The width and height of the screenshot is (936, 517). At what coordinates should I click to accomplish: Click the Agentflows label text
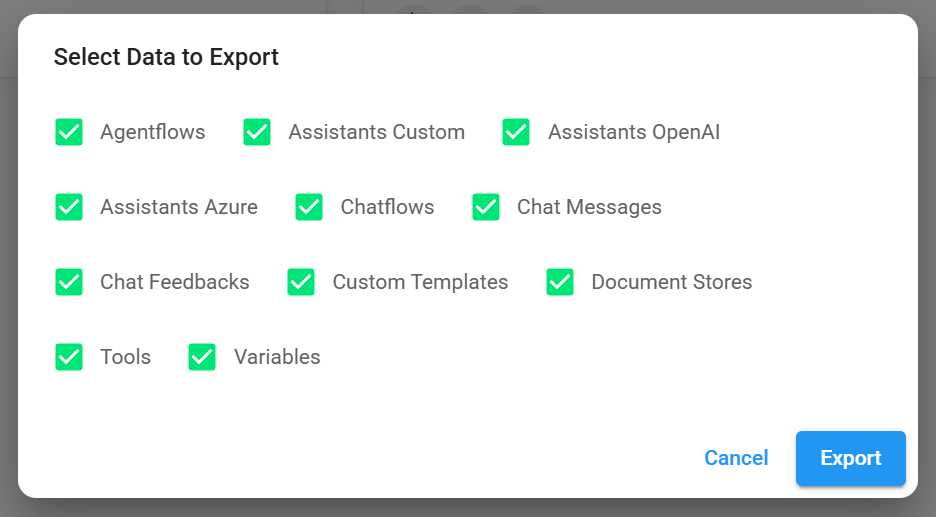[x=152, y=132]
